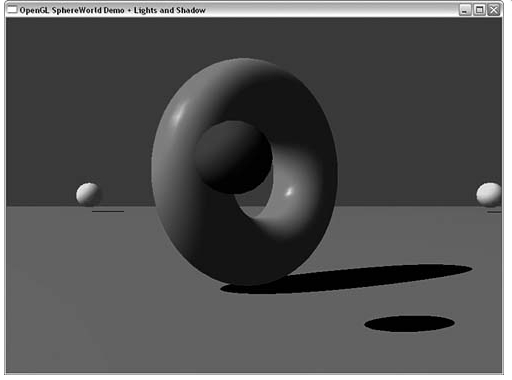Screen dimensions: 512x380
Task: Click the dark background wall above the horizon
Action: 83,100
